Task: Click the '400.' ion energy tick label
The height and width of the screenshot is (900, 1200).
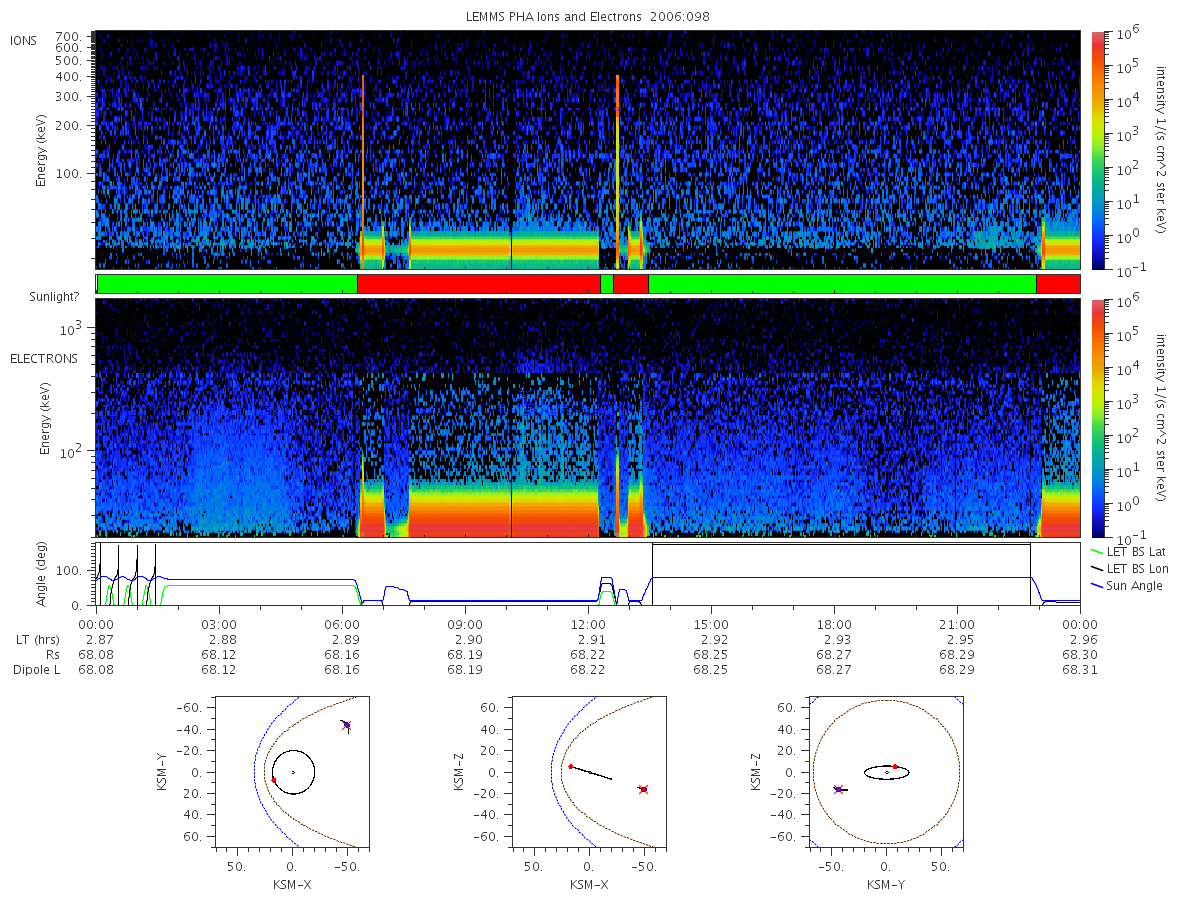Action: pos(68,76)
